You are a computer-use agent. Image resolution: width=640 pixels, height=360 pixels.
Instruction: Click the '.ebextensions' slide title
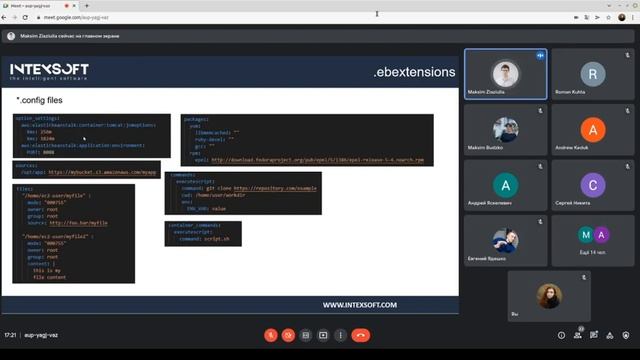[414, 72]
